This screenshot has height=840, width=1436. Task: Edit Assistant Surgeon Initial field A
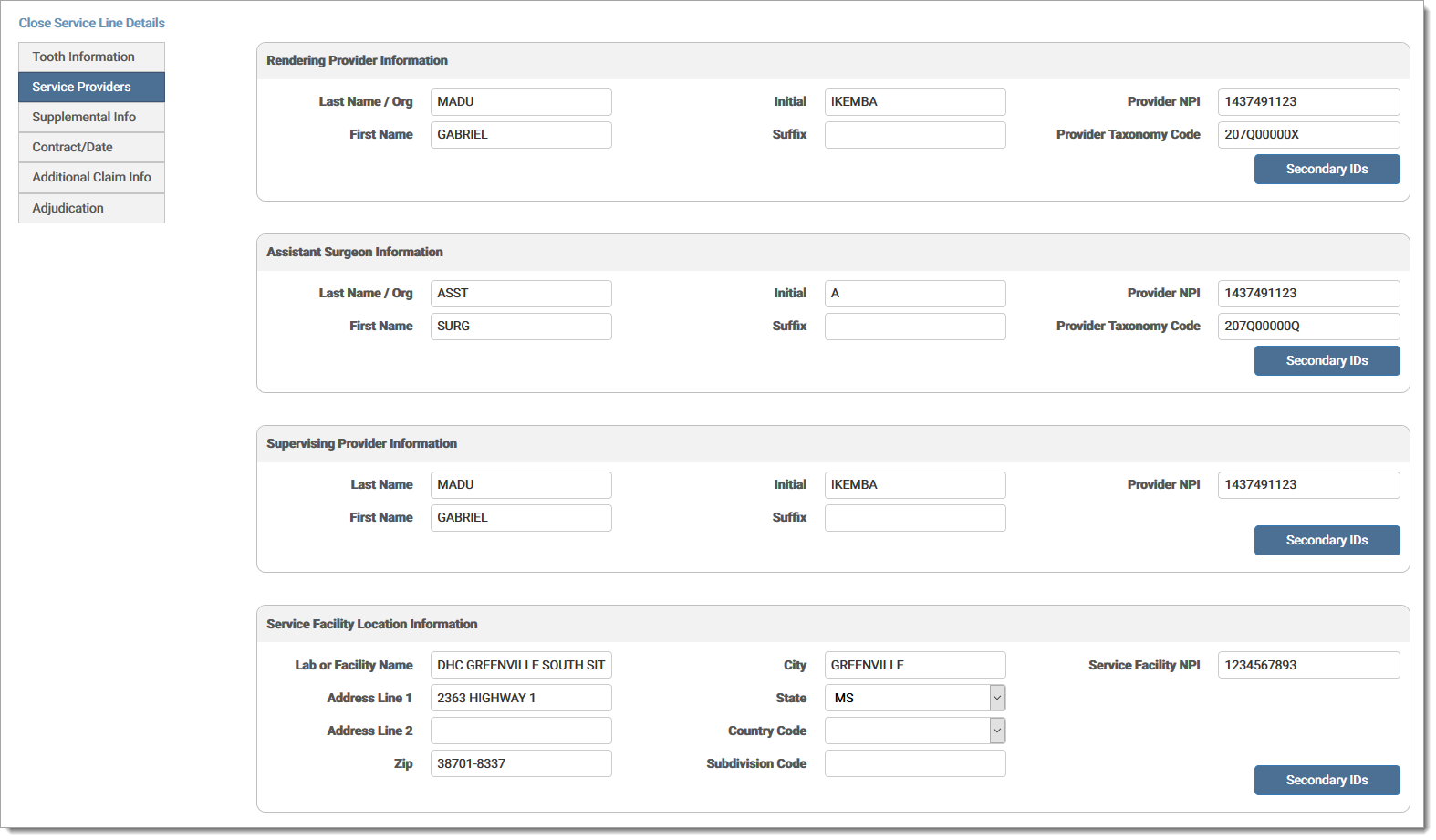(915, 294)
